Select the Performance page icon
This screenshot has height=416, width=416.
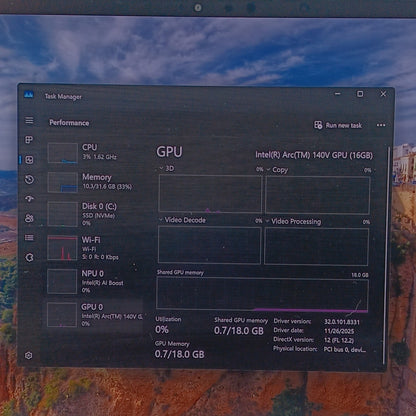[x=29, y=160]
